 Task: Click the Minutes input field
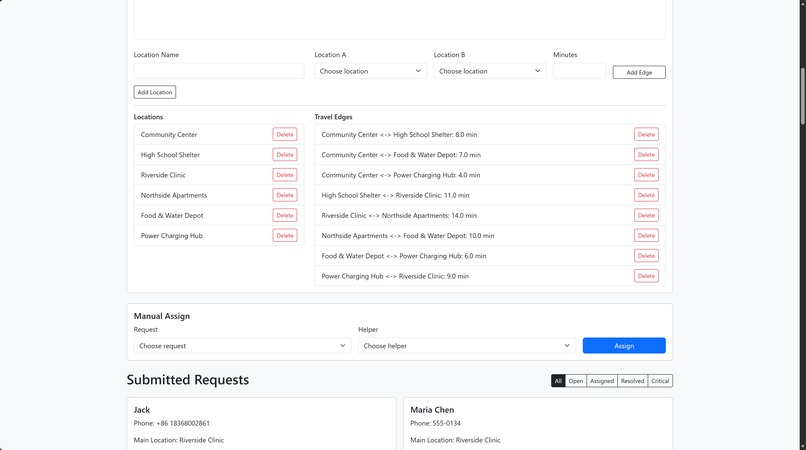coord(579,71)
